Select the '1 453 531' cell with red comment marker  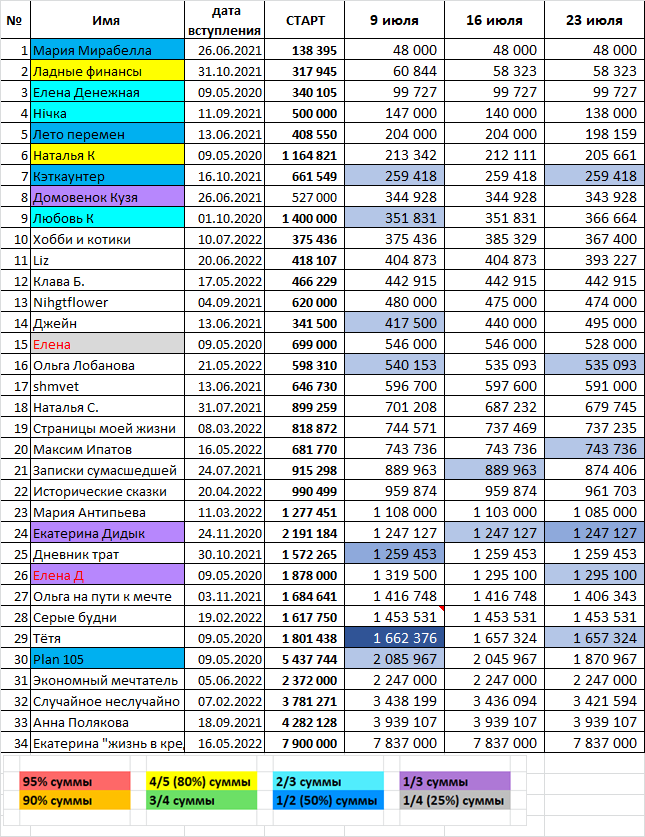coord(394,617)
